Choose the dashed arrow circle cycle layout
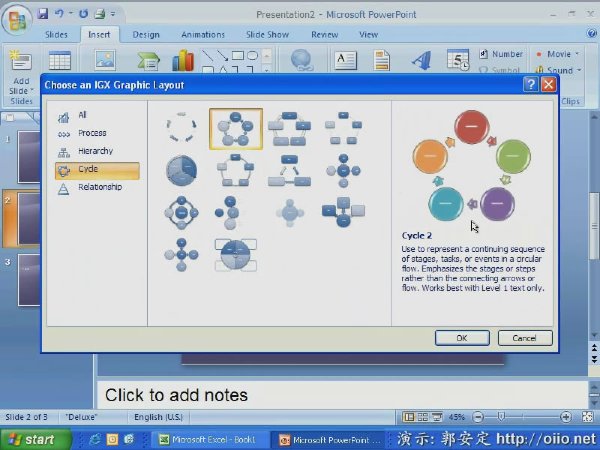Image resolution: width=600 pixels, height=450 pixels. (x=181, y=128)
